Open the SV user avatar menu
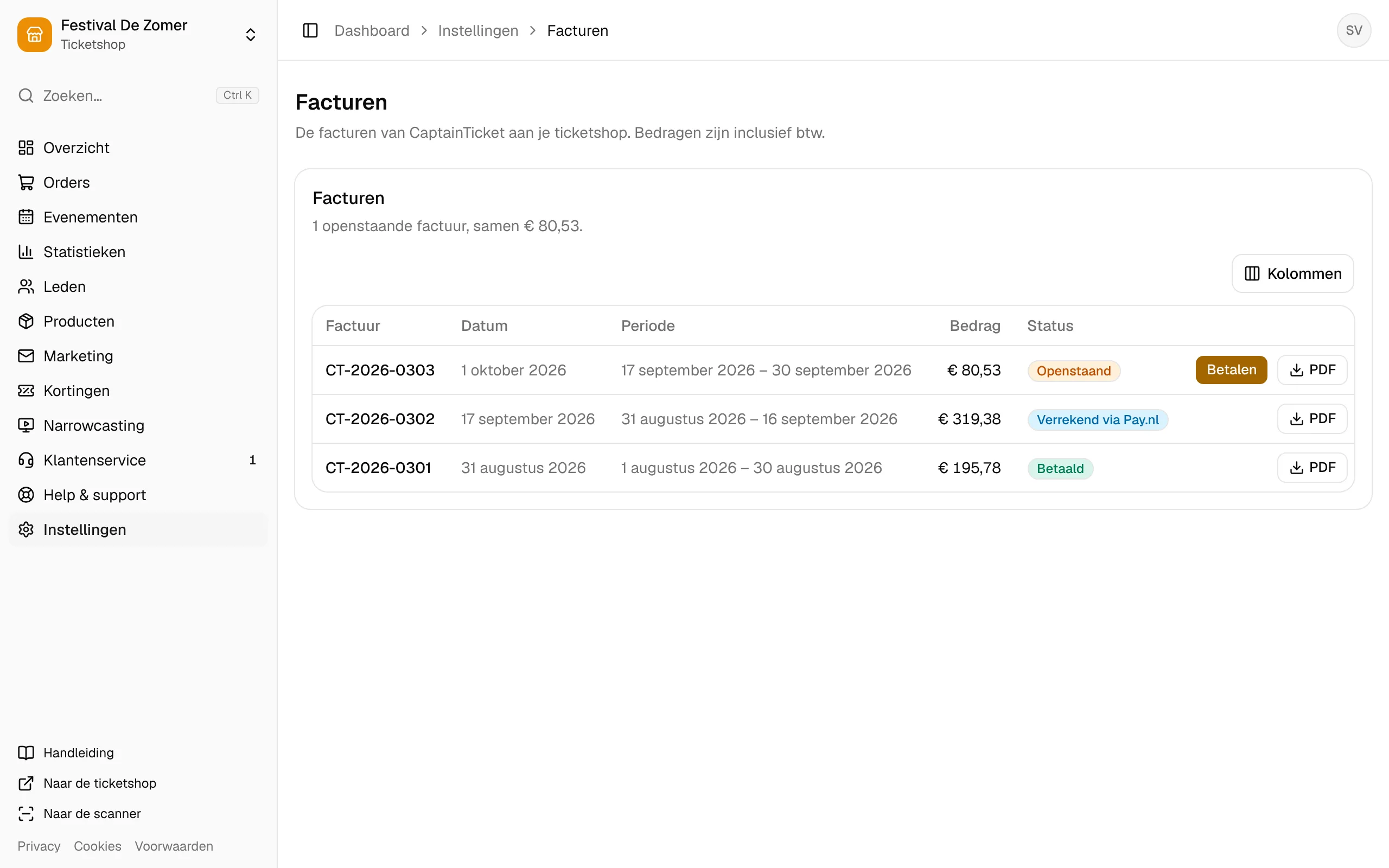The image size is (1389, 868). point(1353,30)
